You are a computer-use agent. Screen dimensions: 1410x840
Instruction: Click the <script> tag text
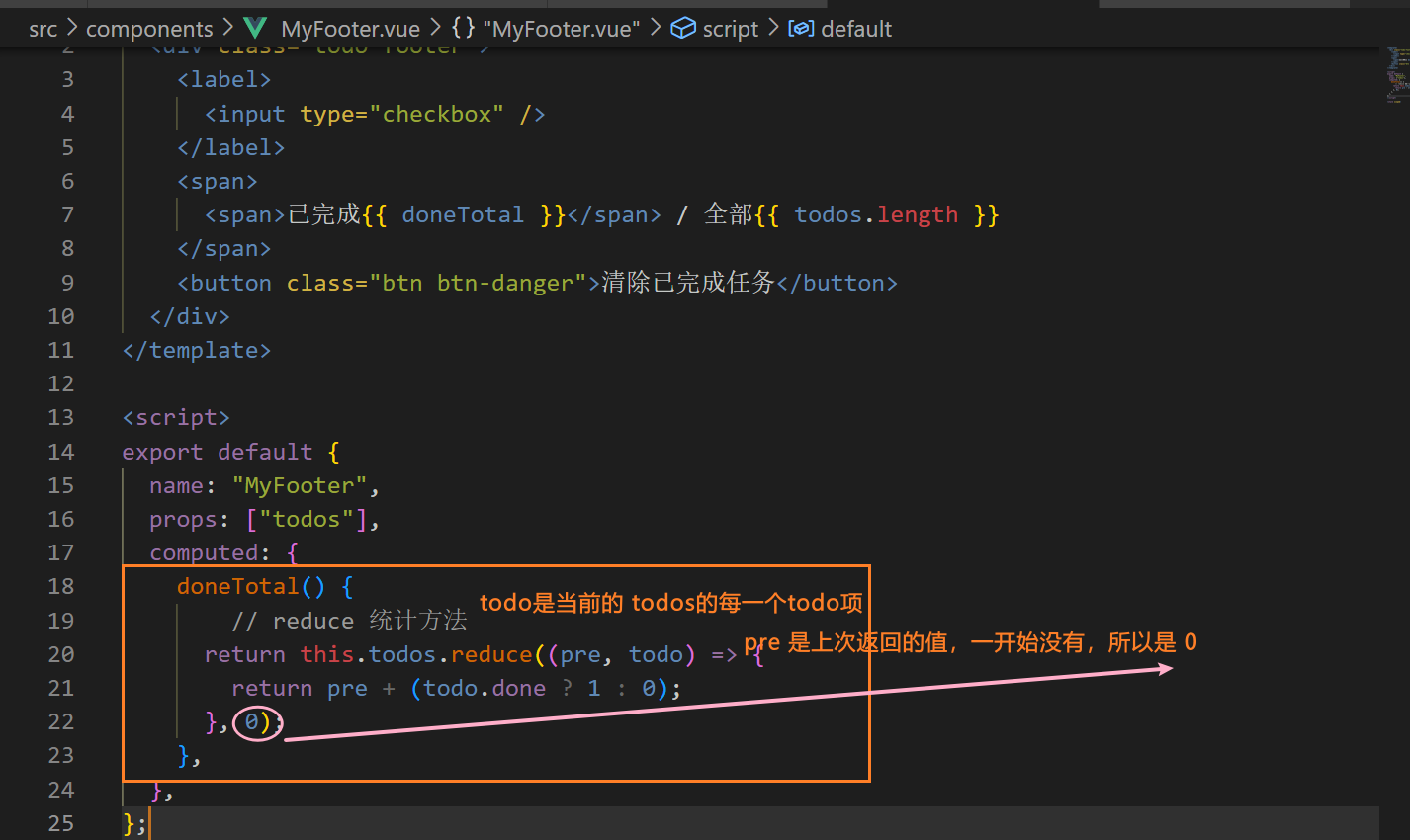click(x=176, y=418)
